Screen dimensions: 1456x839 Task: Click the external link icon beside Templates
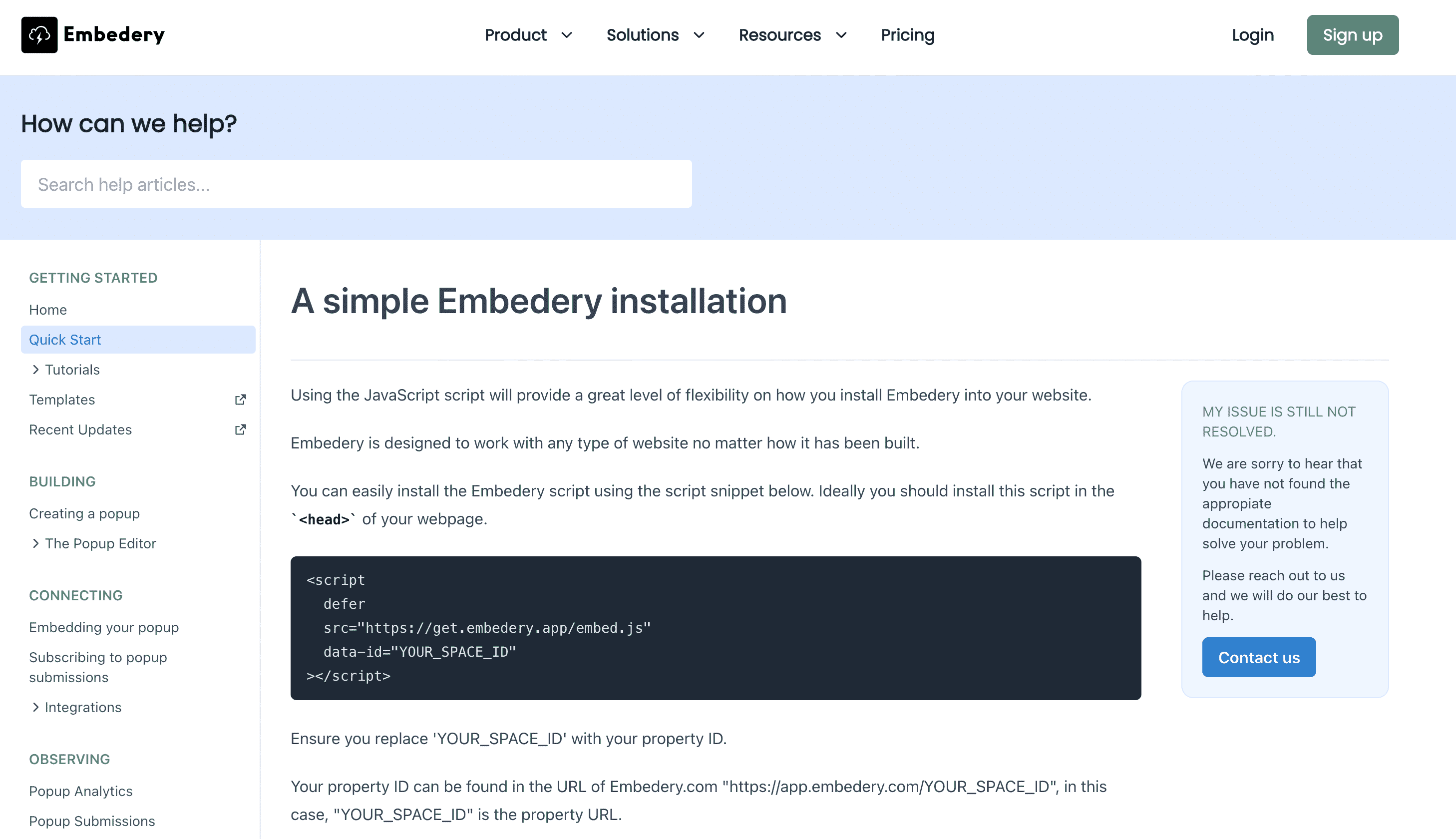point(241,400)
